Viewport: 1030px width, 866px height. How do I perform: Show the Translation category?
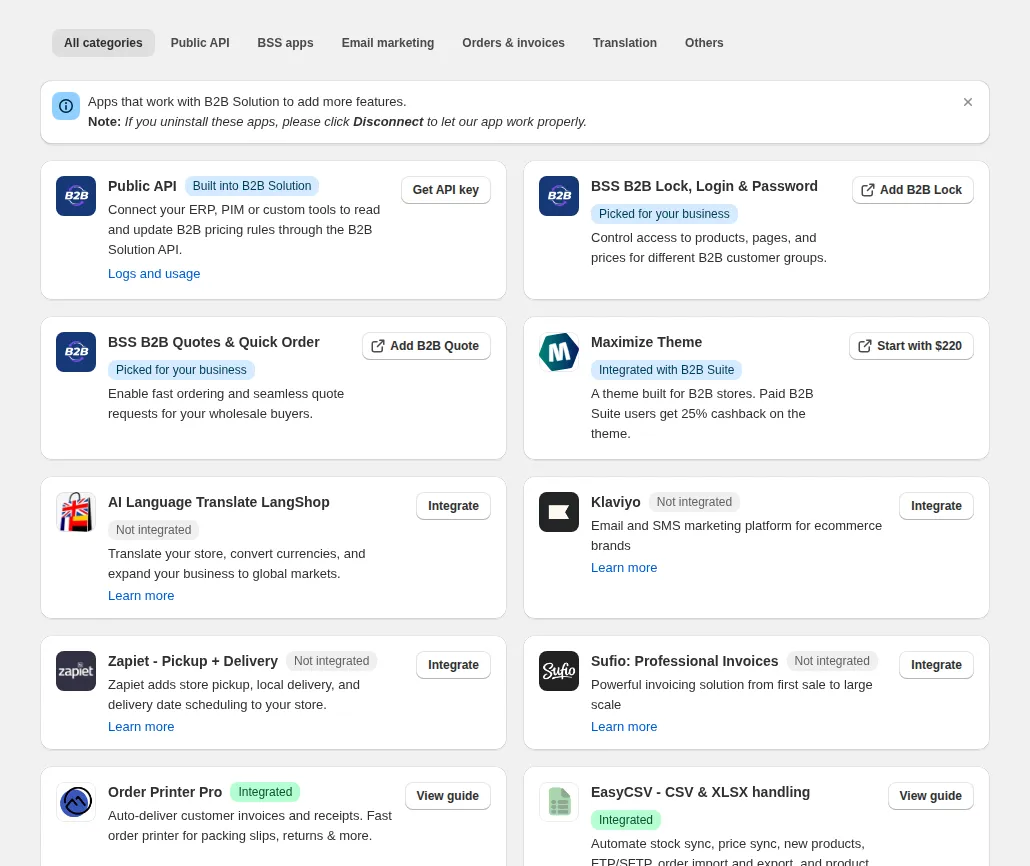(625, 43)
